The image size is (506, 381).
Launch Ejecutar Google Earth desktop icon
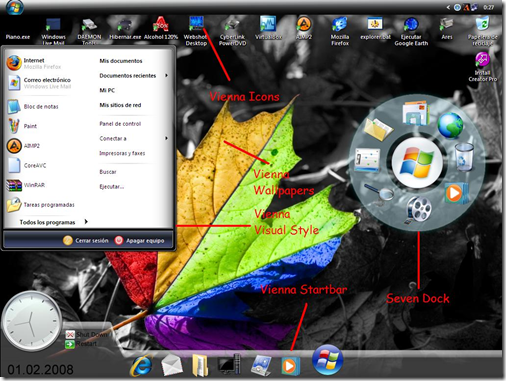411,31
